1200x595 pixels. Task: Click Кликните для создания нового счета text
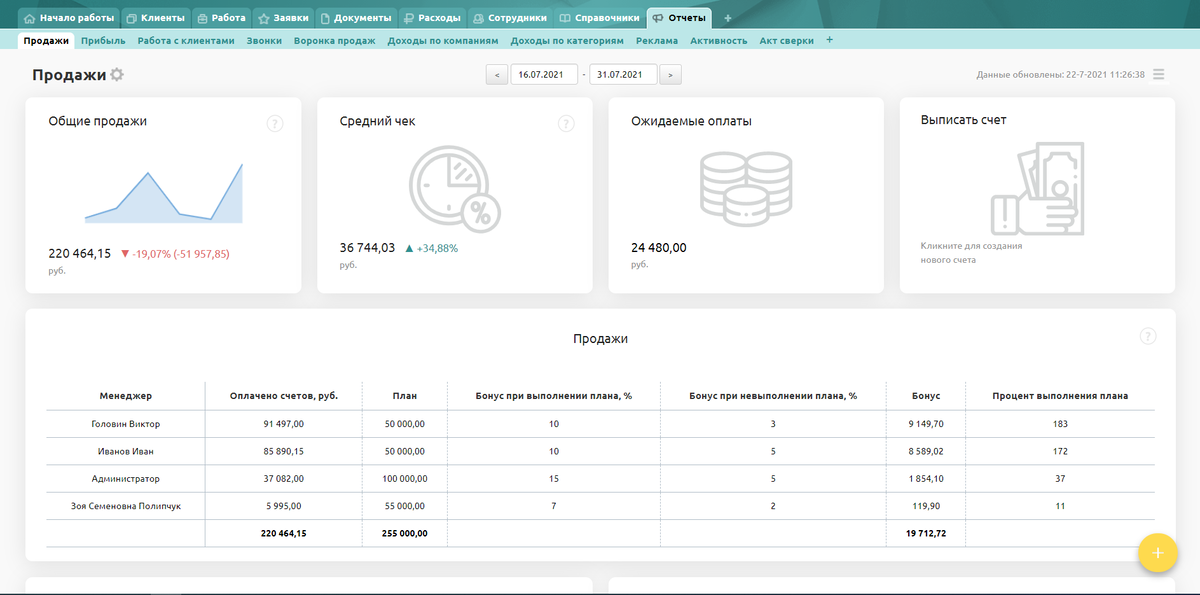point(971,252)
